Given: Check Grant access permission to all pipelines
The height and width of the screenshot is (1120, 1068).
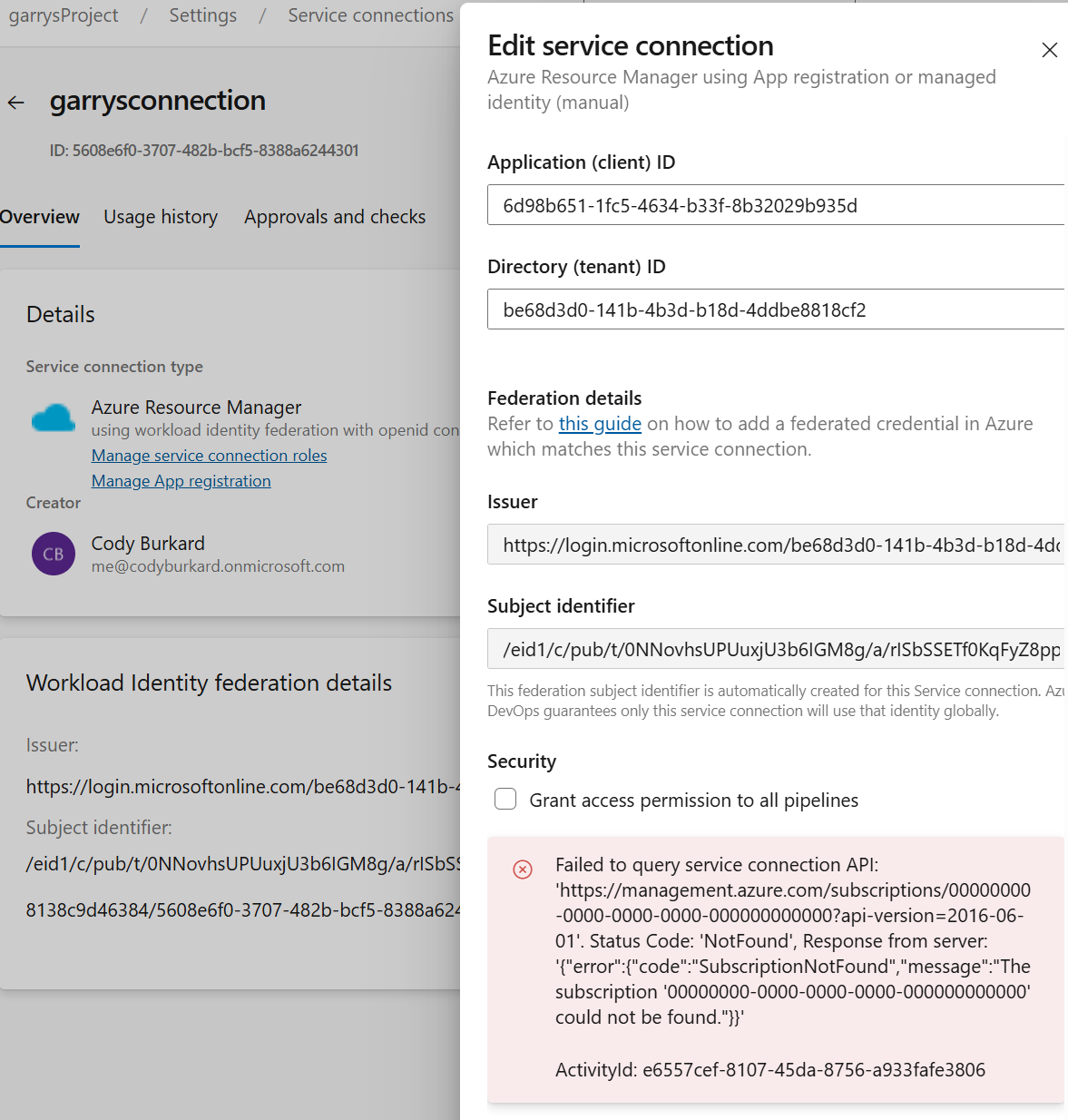Looking at the screenshot, I should coord(505,799).
